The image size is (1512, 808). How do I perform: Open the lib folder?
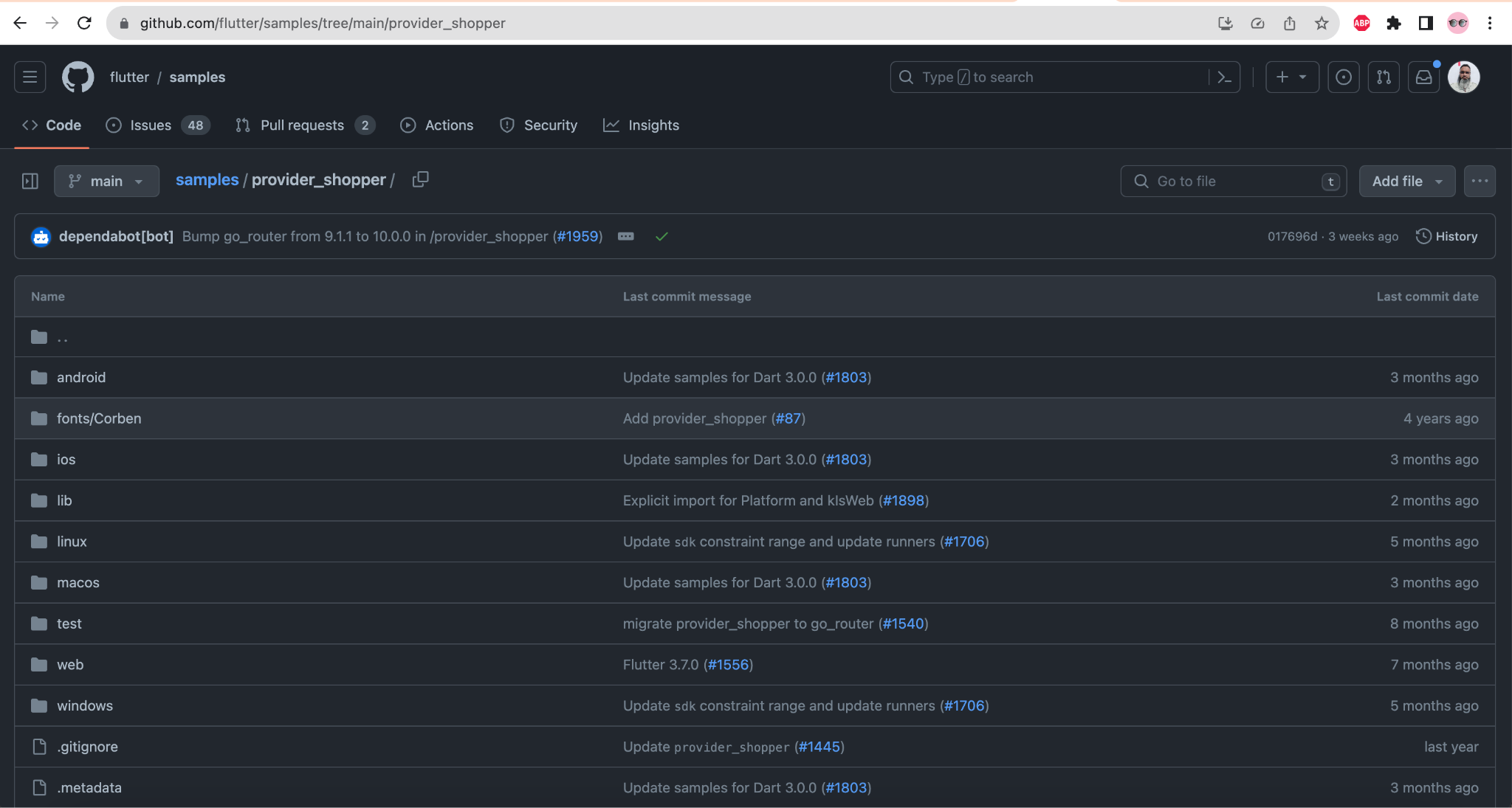(x=64, y=501)
